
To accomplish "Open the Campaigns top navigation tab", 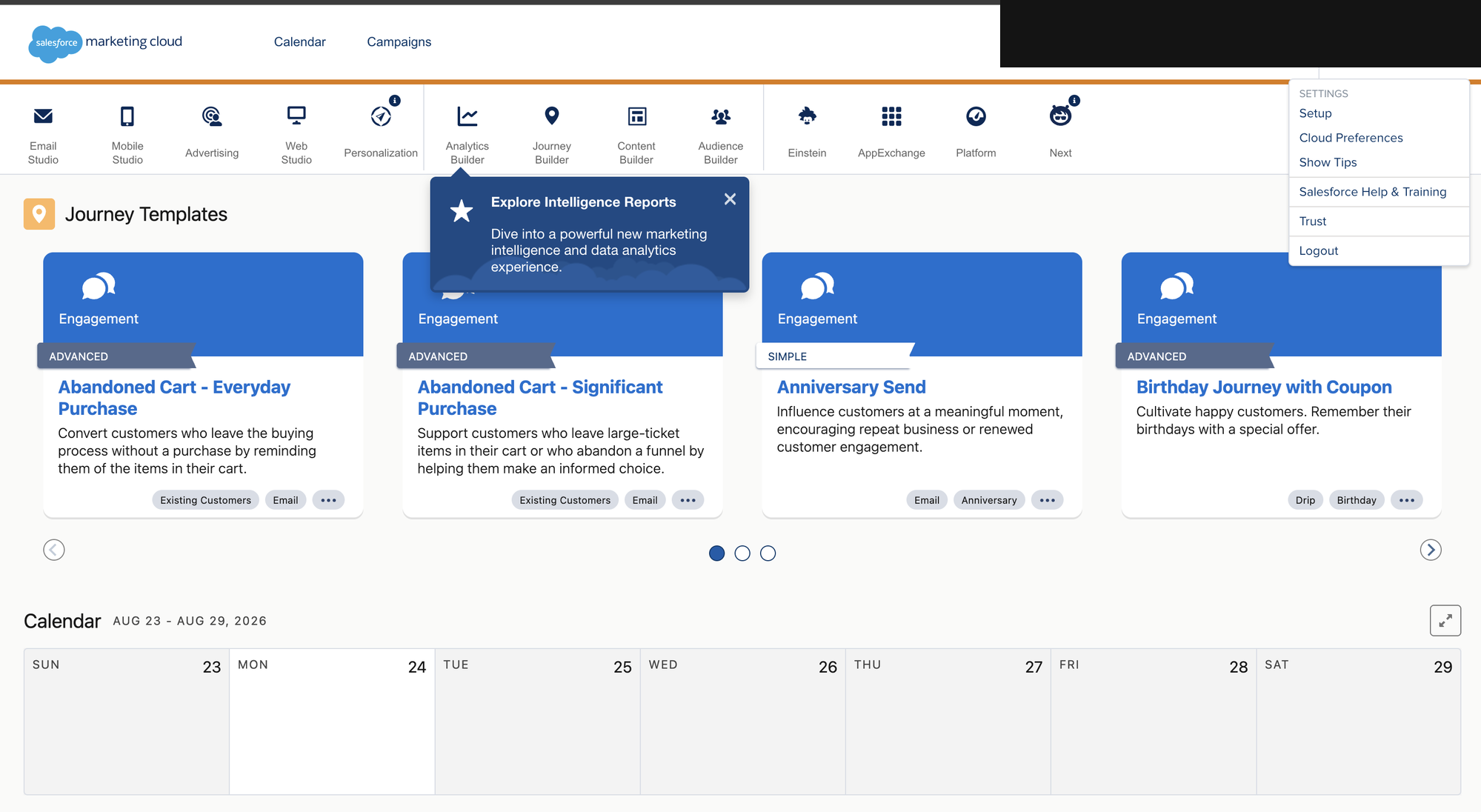I will [399, 42].
